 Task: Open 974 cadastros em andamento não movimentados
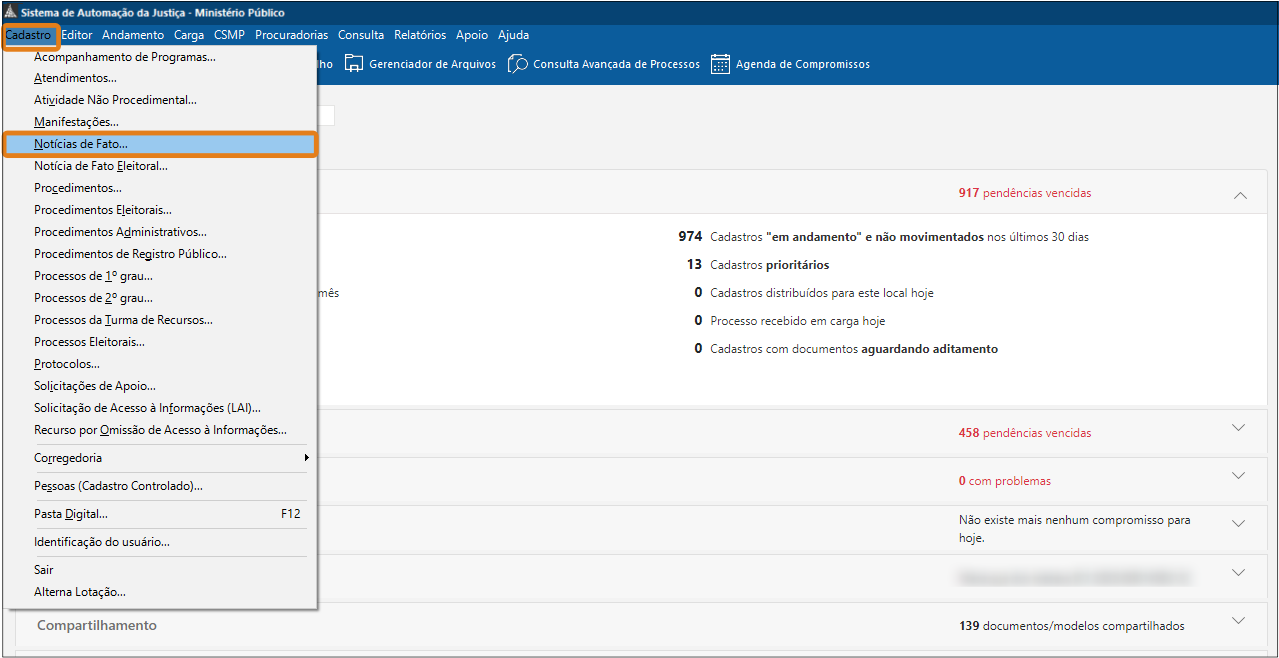[x=883, y=237]
